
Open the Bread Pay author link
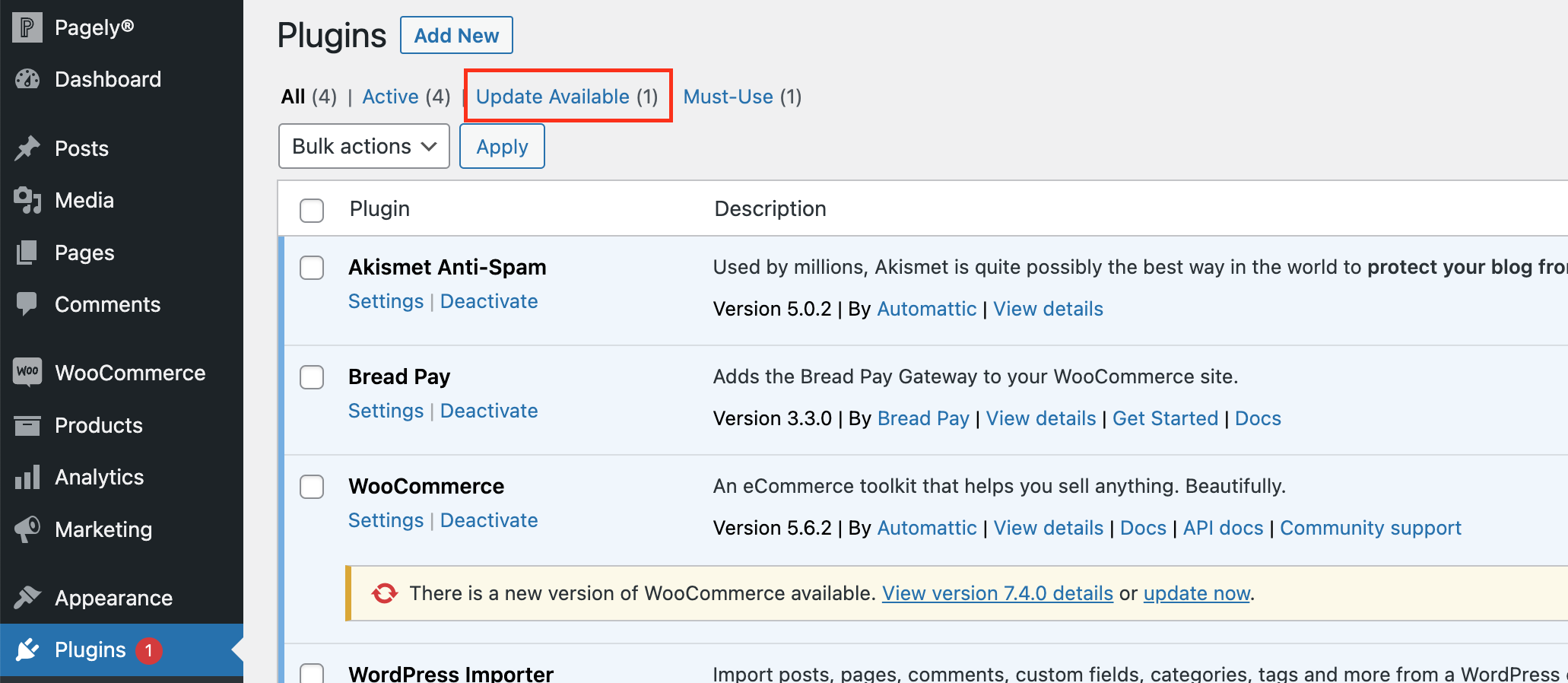(923, 418)
